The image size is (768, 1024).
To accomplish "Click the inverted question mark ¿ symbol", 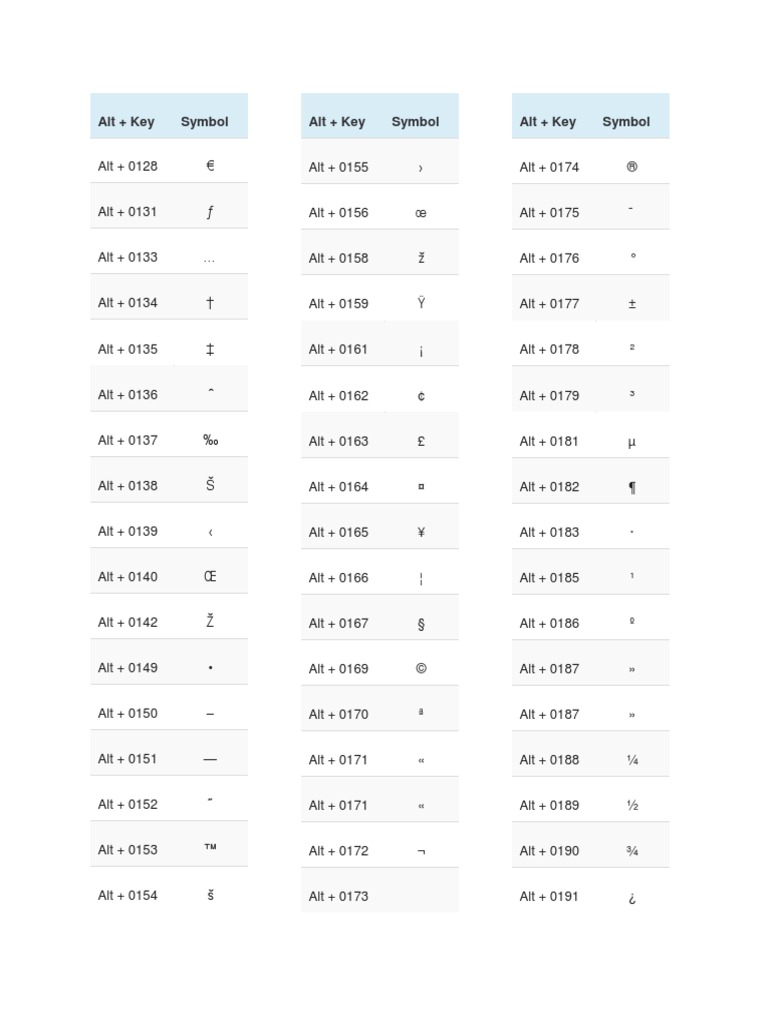I will coord(632,897).
